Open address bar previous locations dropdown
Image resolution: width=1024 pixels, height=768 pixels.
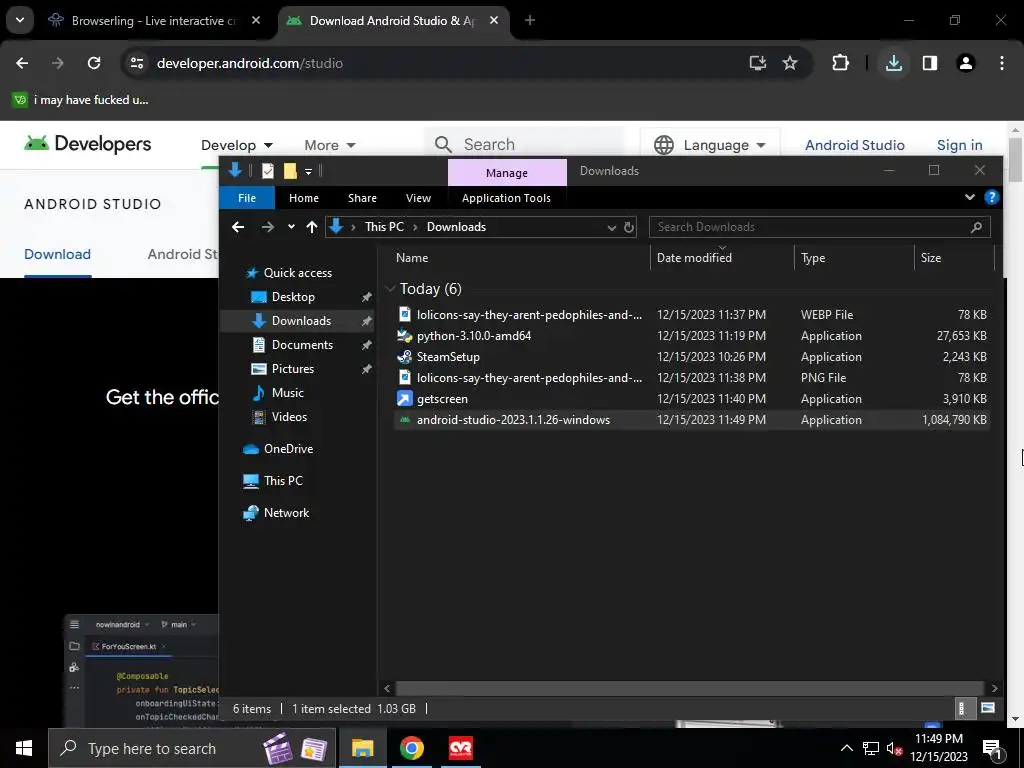pos(611,227)
